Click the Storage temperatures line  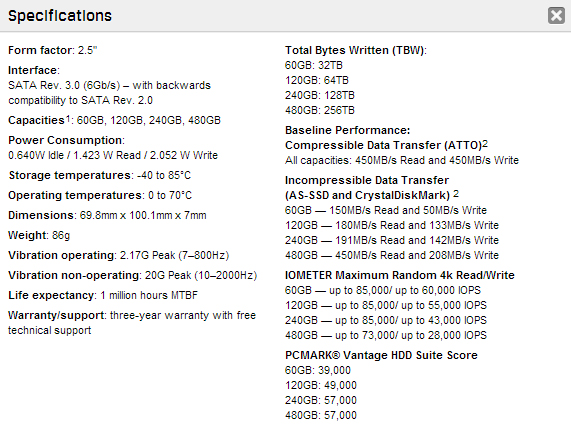(x=99, y=176)
